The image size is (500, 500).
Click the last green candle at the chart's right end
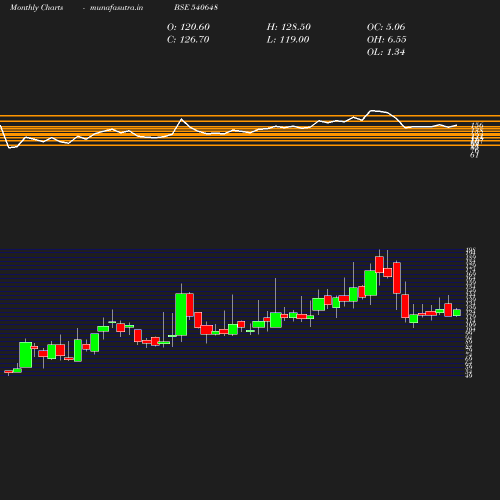point(457,312)
